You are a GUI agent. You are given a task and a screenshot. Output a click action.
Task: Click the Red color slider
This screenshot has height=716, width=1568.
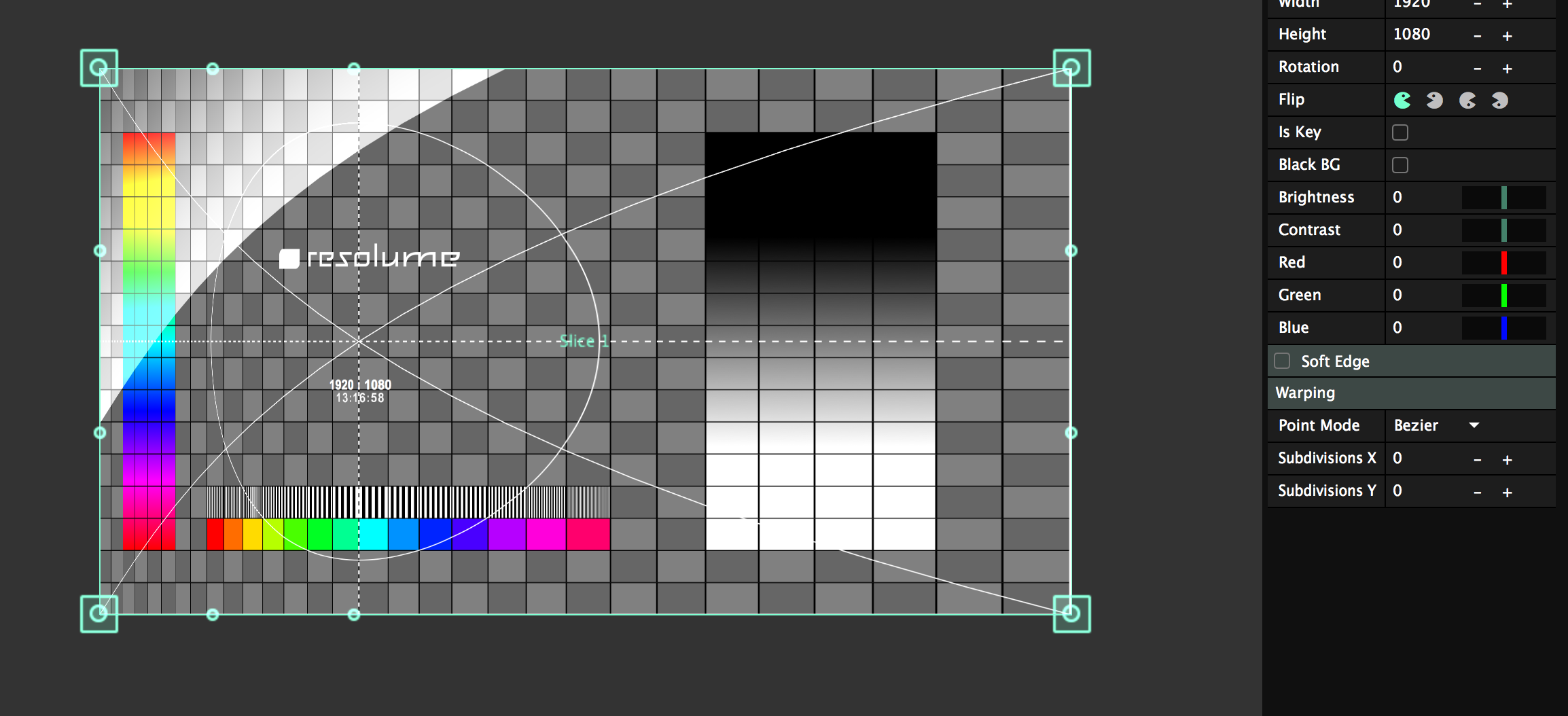1503,263
